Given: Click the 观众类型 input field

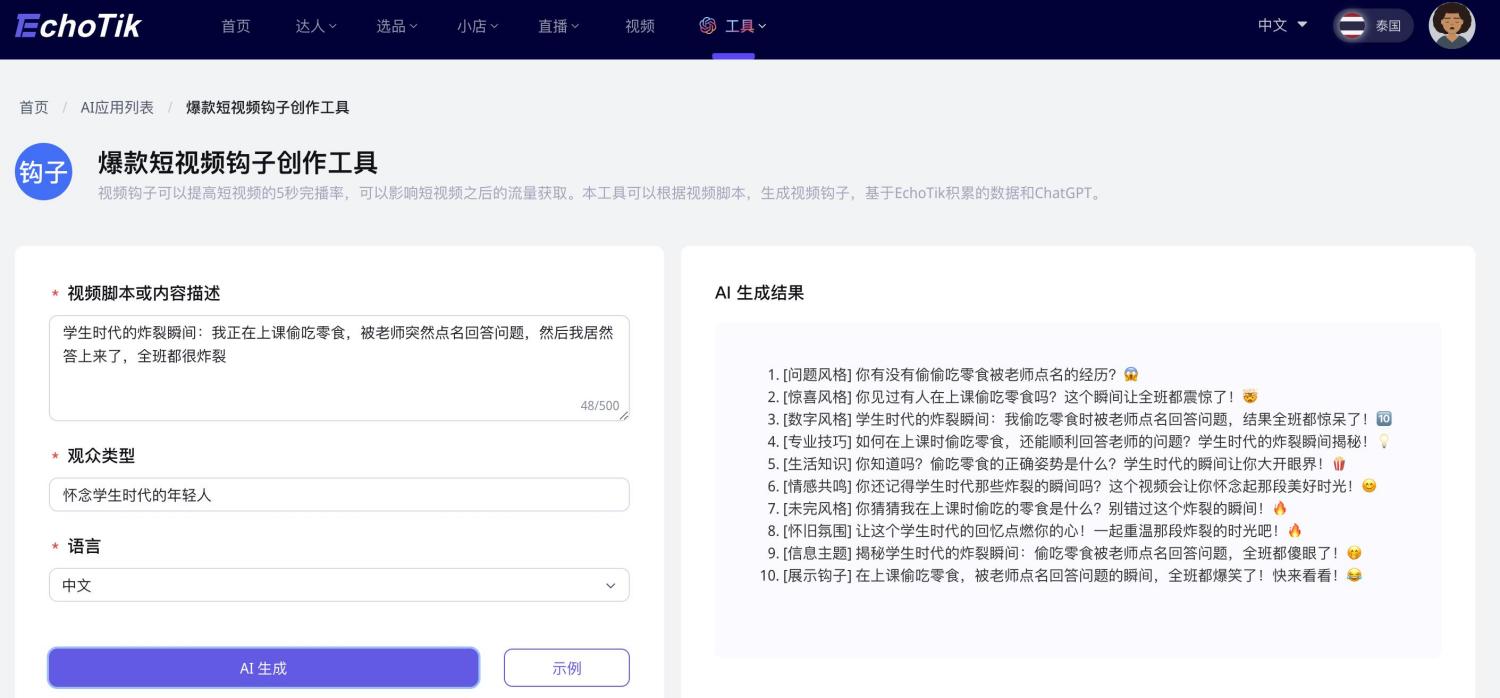Looking at the screenshot, I should (x=339, y=494).
